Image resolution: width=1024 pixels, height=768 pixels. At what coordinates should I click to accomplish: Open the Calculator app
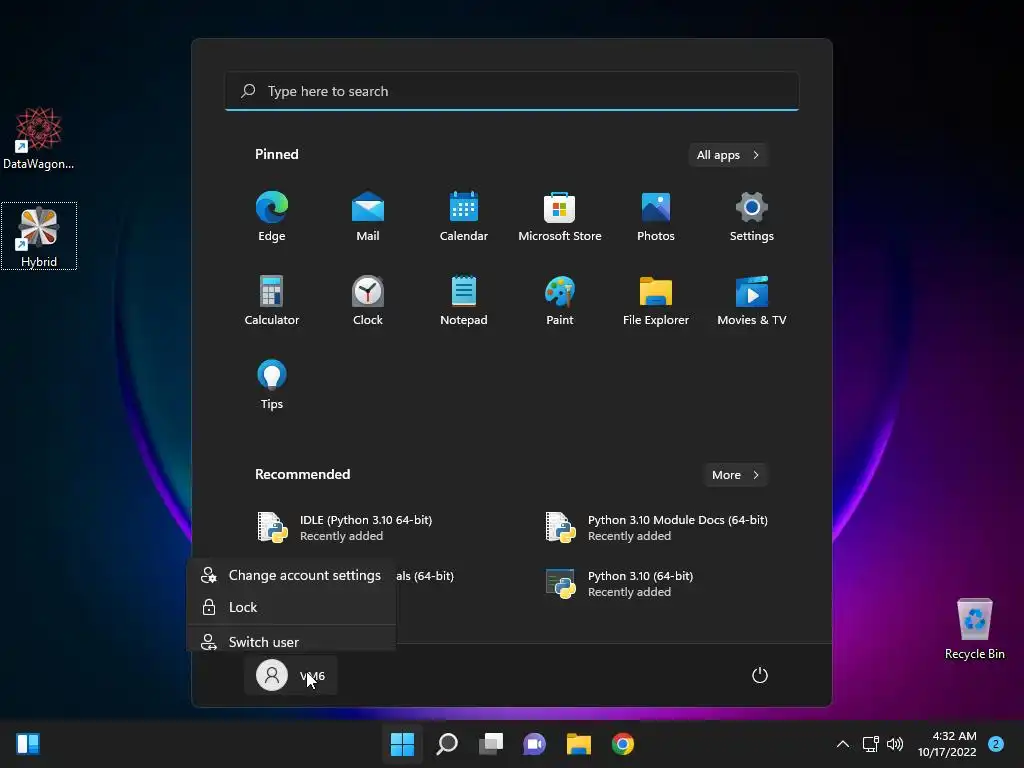point(272,300)
